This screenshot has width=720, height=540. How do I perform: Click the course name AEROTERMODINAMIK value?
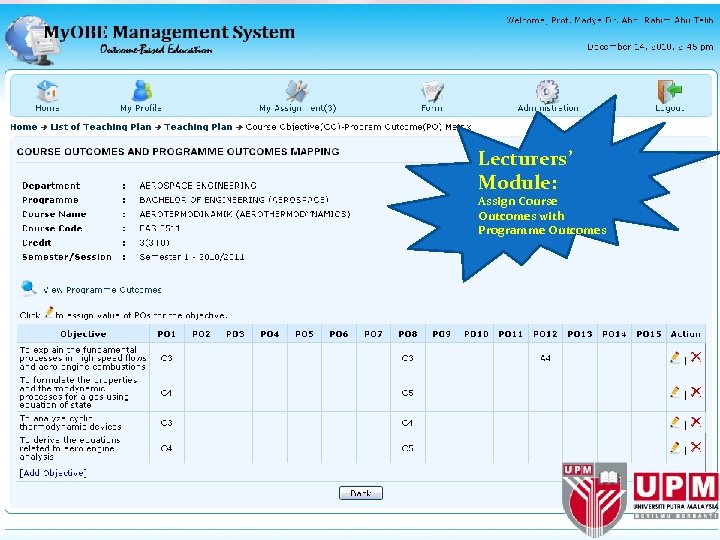click(245, 214)
